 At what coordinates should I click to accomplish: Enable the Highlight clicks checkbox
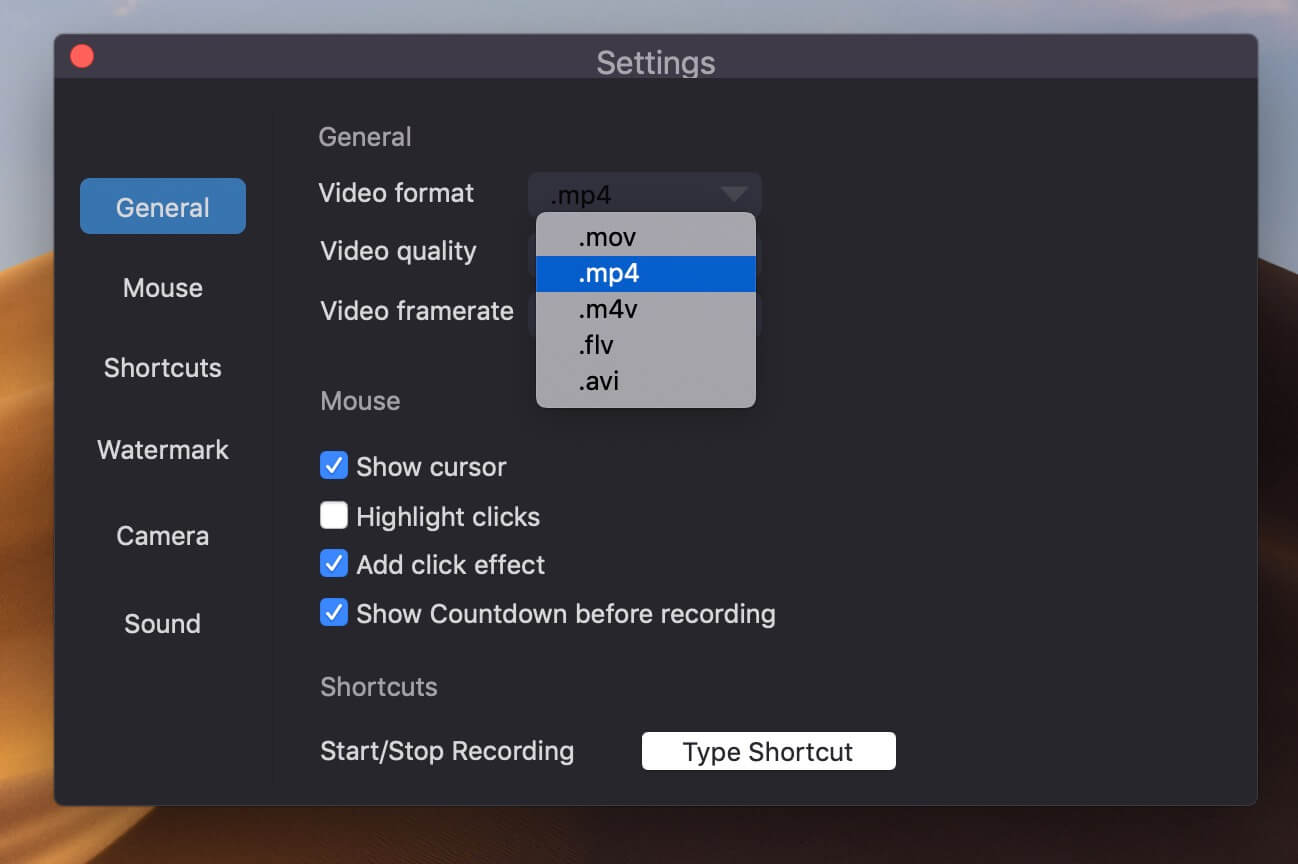pos(334,516)
